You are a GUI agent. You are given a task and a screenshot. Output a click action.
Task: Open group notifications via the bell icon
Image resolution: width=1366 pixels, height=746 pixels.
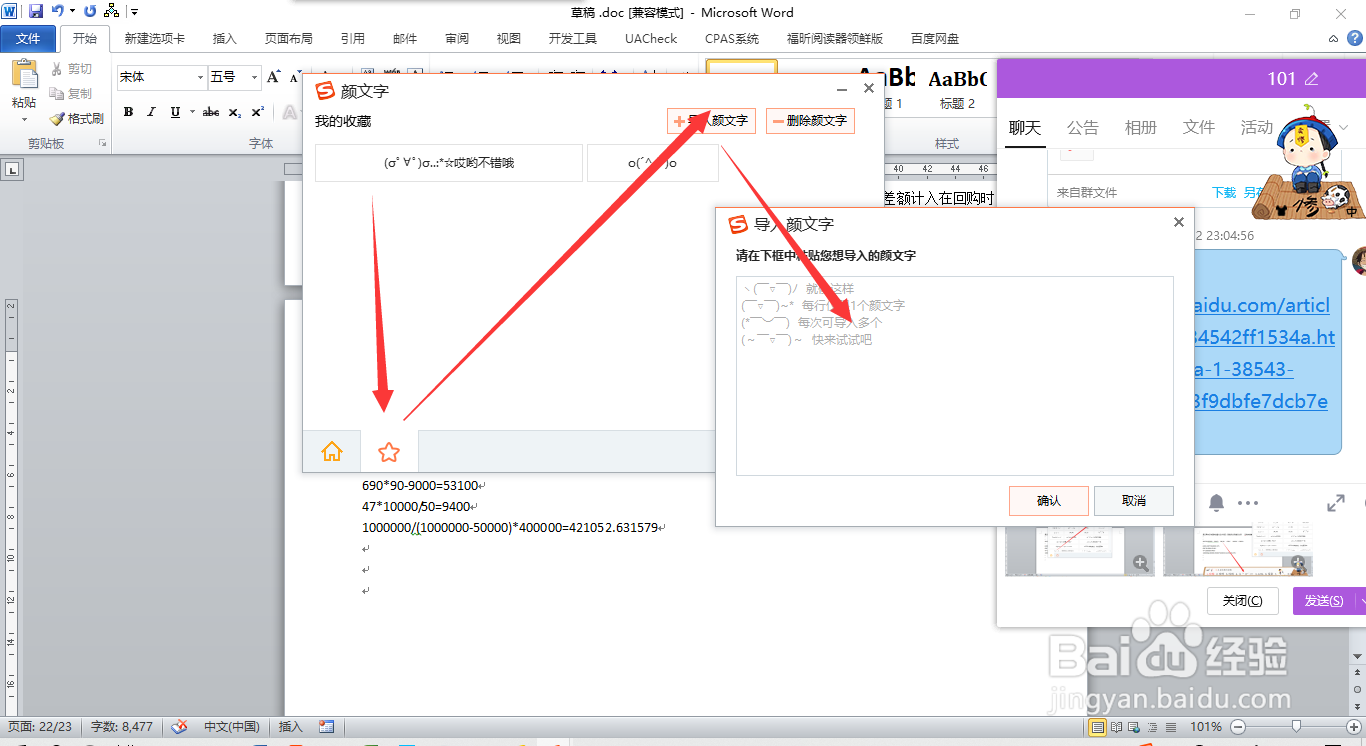[x=1218, y=501]
